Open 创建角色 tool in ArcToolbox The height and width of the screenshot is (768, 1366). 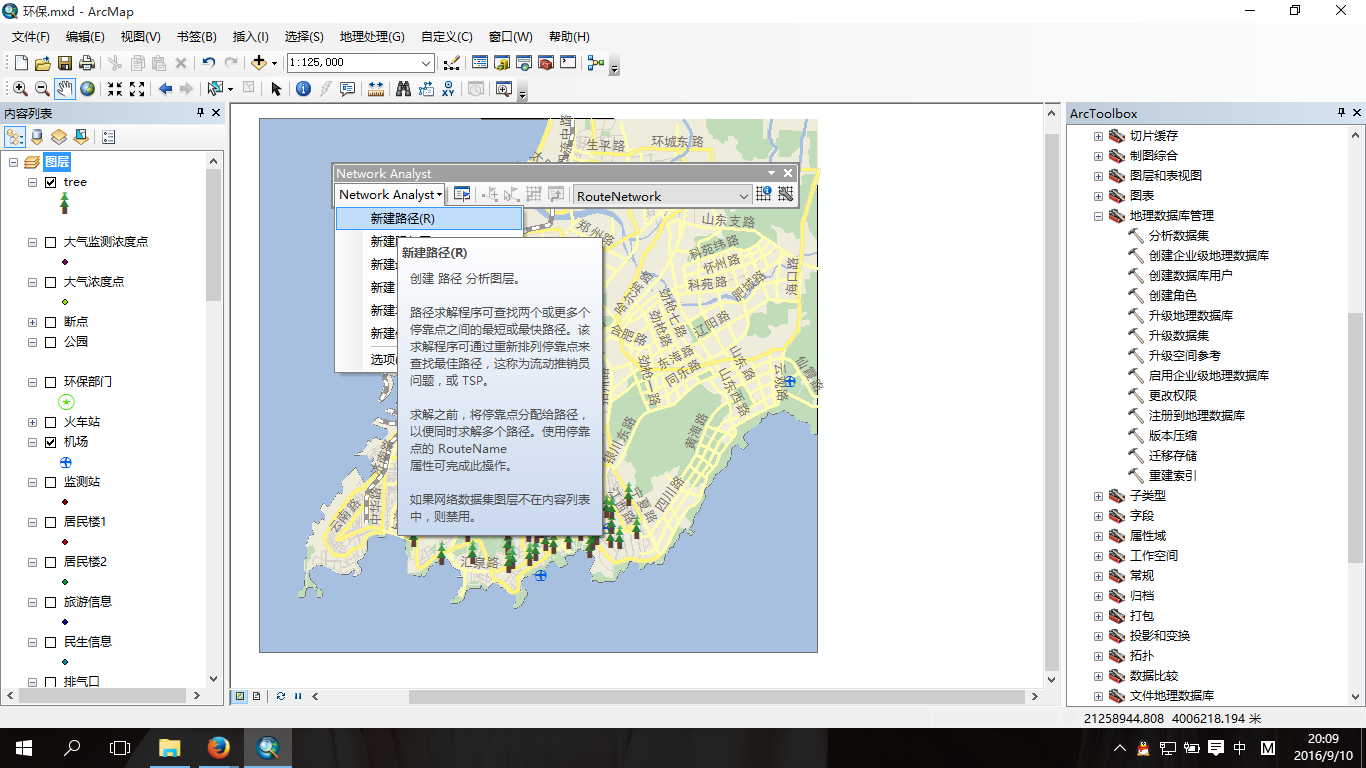pos(1172,295)
